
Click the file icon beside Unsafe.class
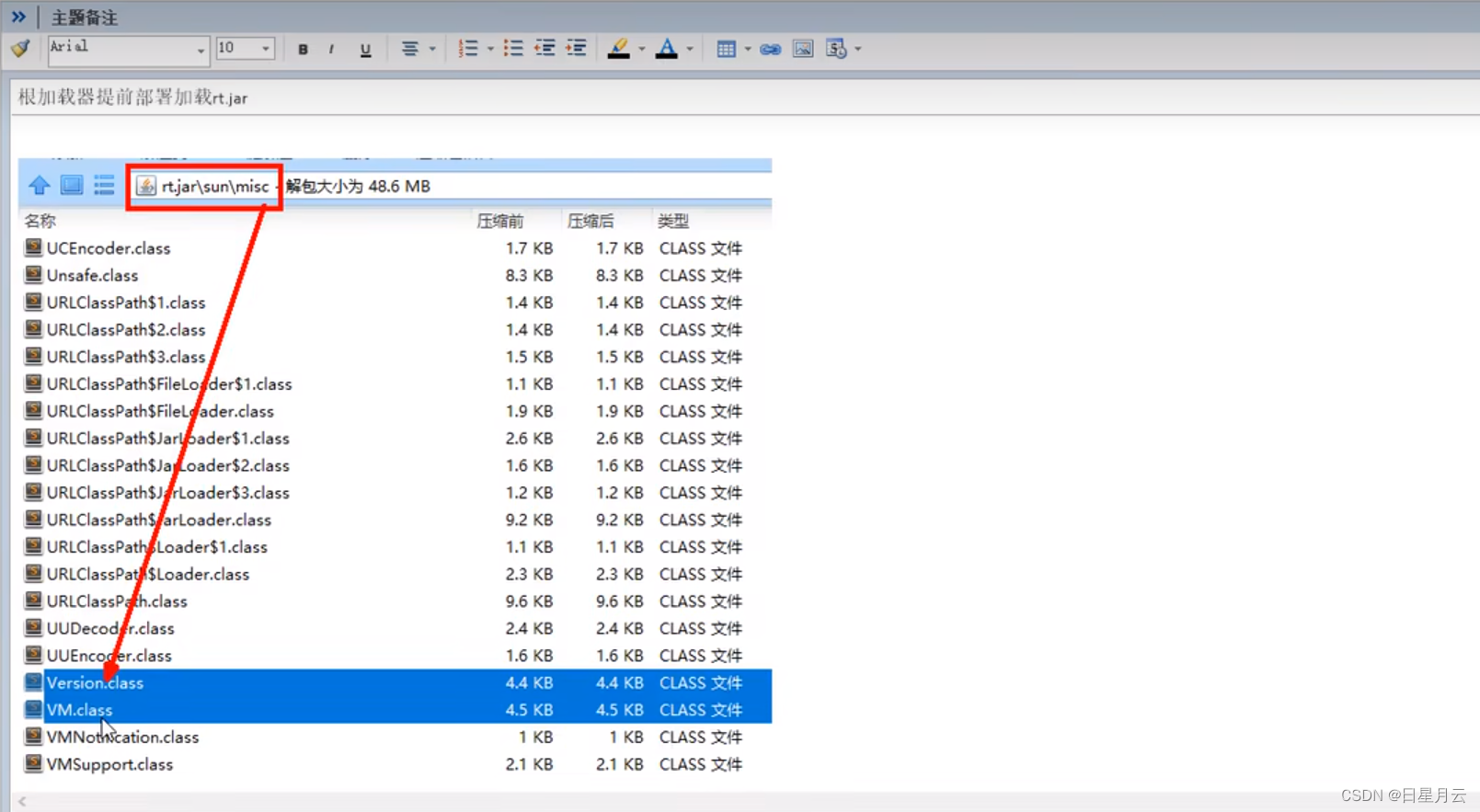33,274
